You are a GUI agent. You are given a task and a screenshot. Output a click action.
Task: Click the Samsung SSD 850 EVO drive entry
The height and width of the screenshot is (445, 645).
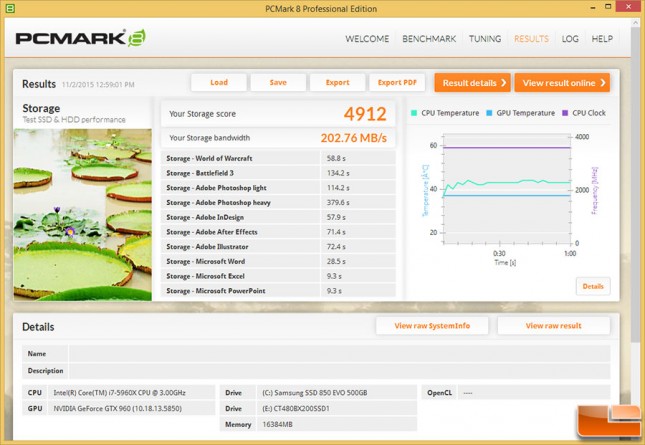(x=315, y=393)
